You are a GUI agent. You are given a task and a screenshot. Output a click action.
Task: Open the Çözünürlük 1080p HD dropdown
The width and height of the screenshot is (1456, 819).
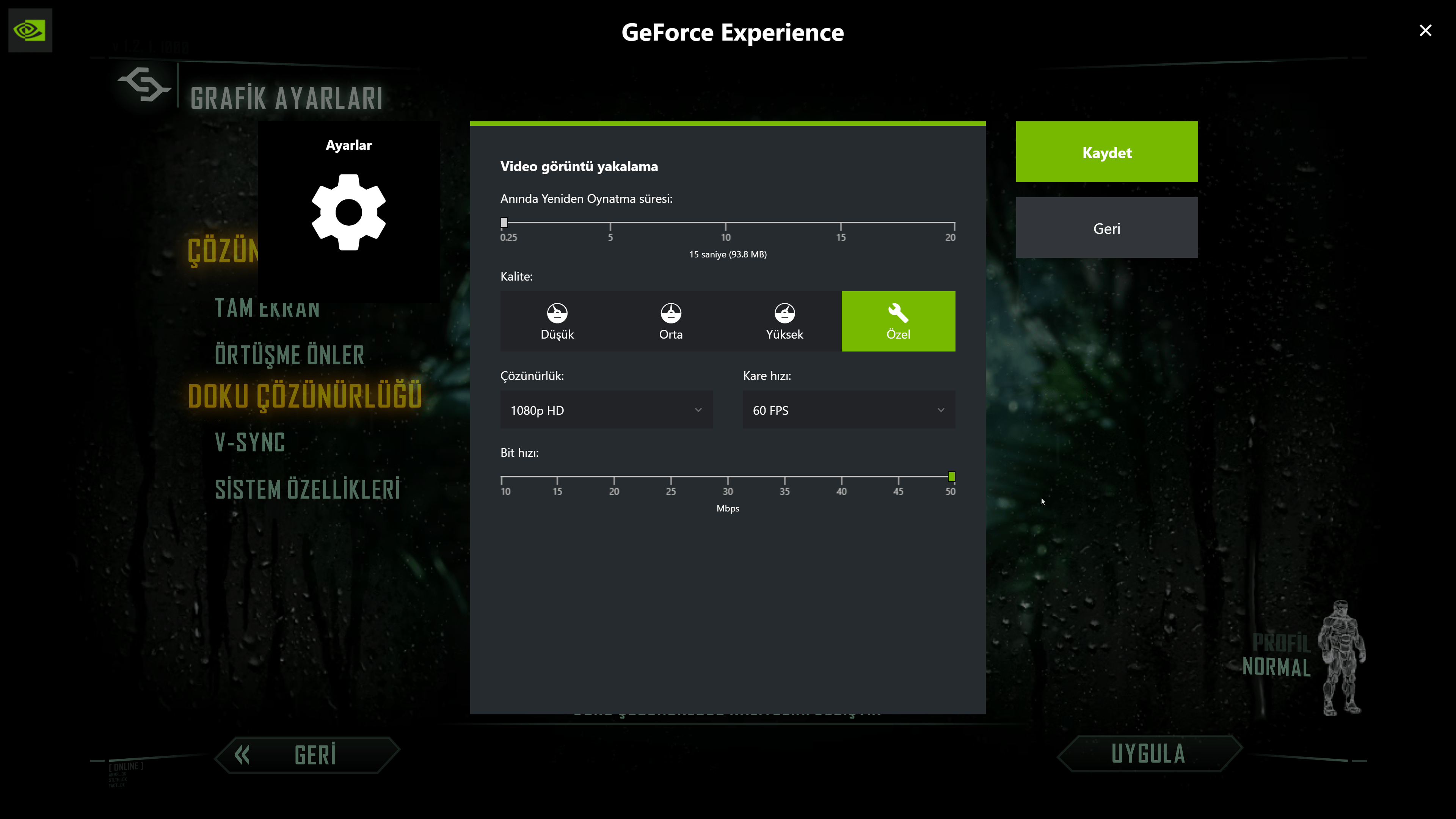click(606, 410)
